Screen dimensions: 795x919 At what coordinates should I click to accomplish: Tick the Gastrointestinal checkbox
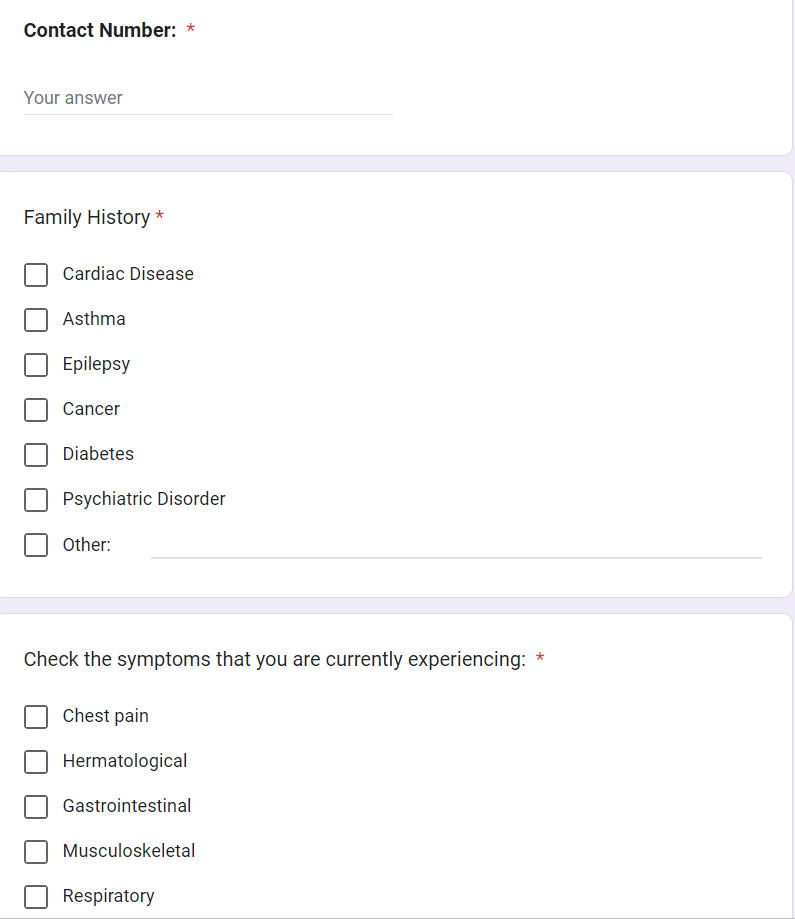[x=36, y=806]
